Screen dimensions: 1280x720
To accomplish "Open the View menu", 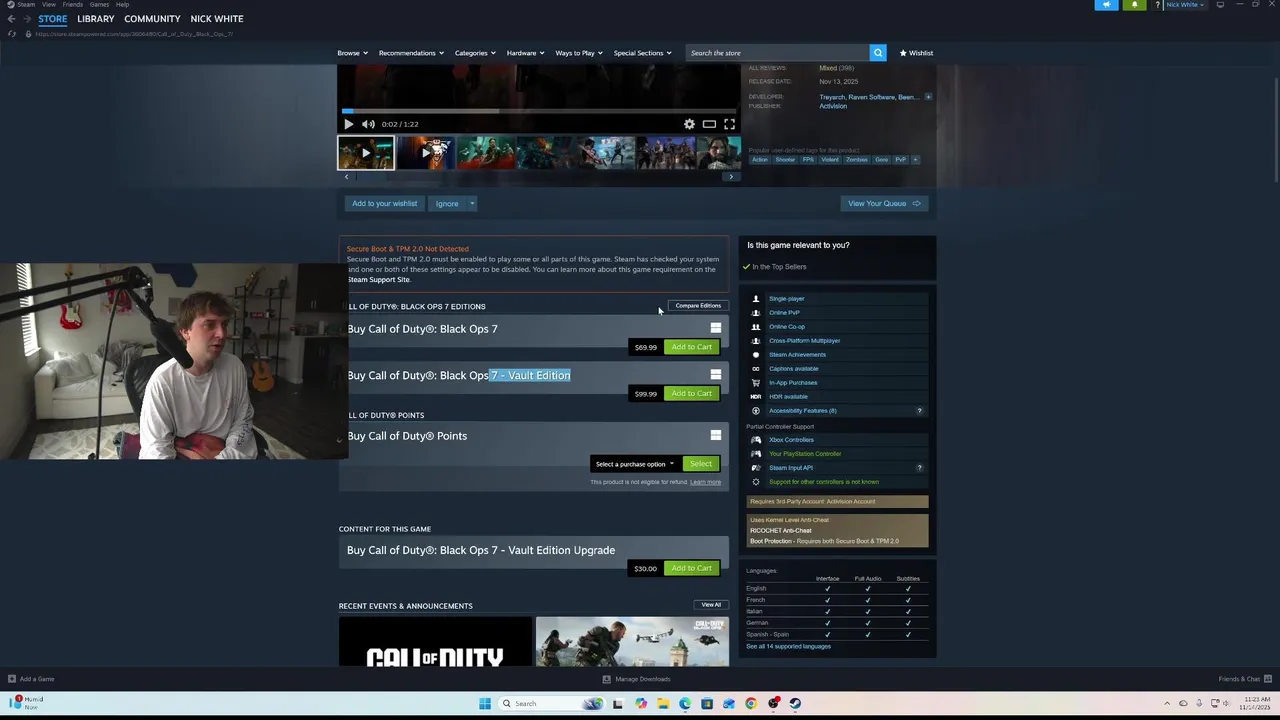I will pyautogui.click(x=48, y=4).
